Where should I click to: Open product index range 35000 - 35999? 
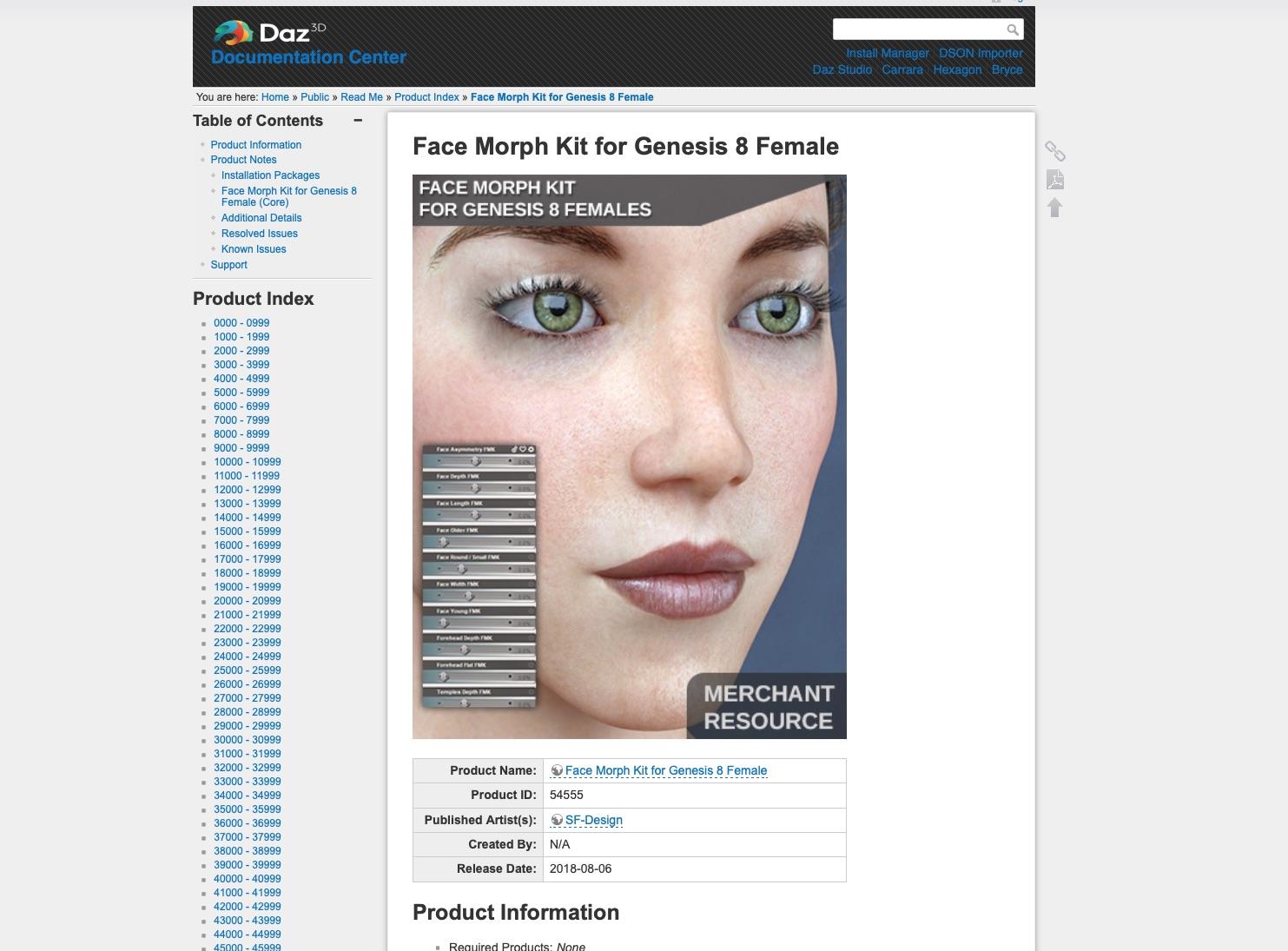click(x=248, y=809)
